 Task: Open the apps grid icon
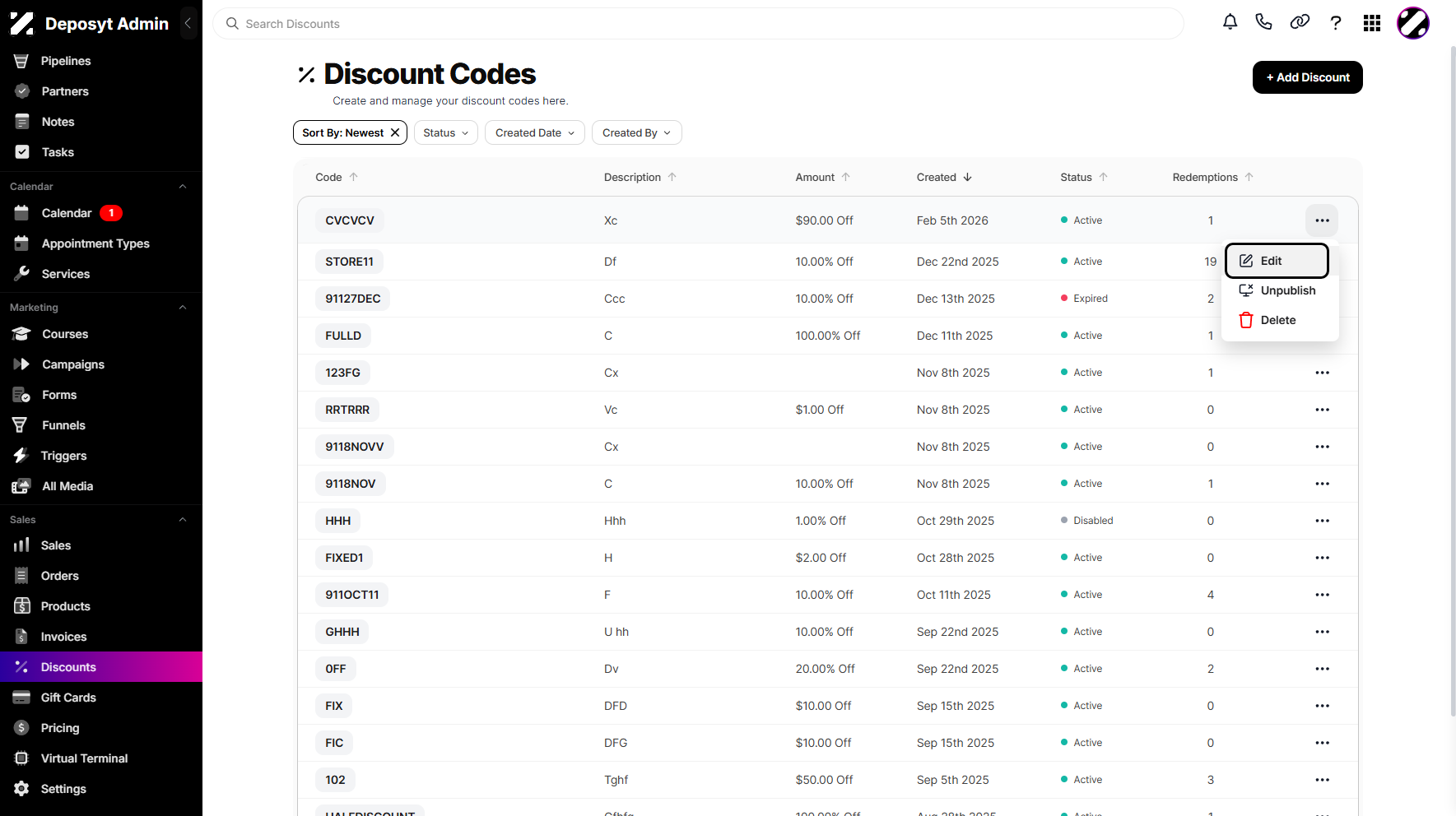click(1372, 23)
